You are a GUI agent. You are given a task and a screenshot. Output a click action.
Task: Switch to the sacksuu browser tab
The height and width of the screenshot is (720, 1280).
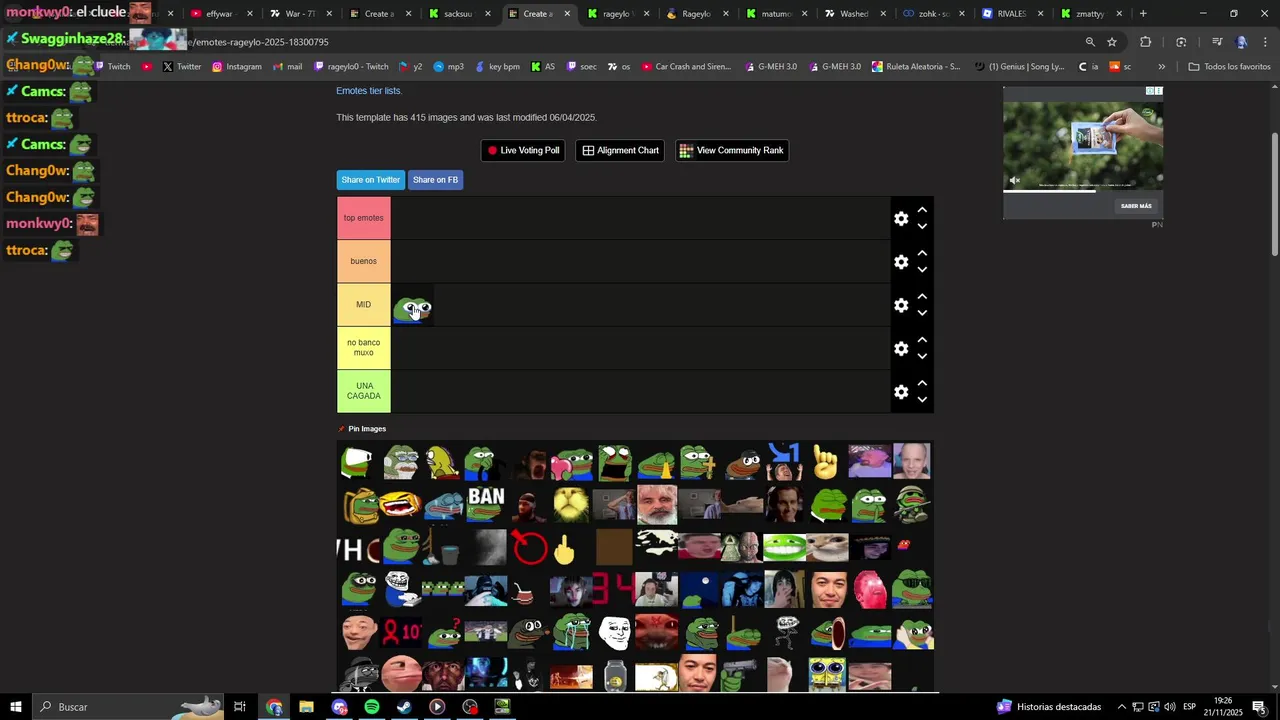458,14
